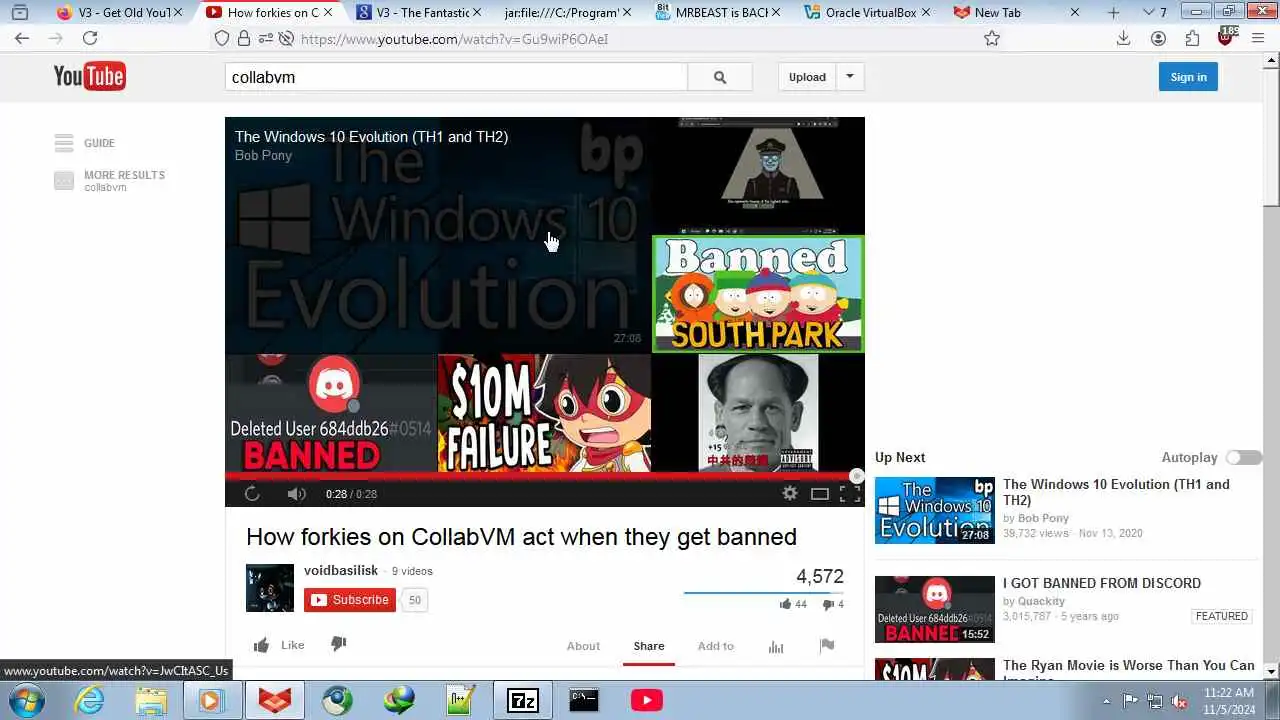Click the YouTube search field

[x=456, y=77]
